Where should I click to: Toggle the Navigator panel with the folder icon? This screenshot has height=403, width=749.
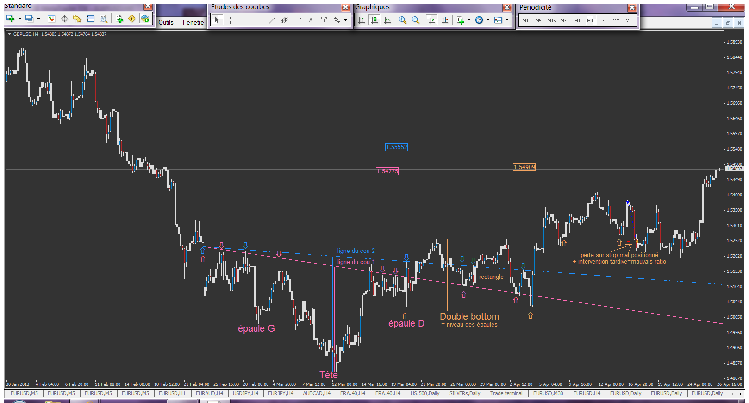coord(77,19)
